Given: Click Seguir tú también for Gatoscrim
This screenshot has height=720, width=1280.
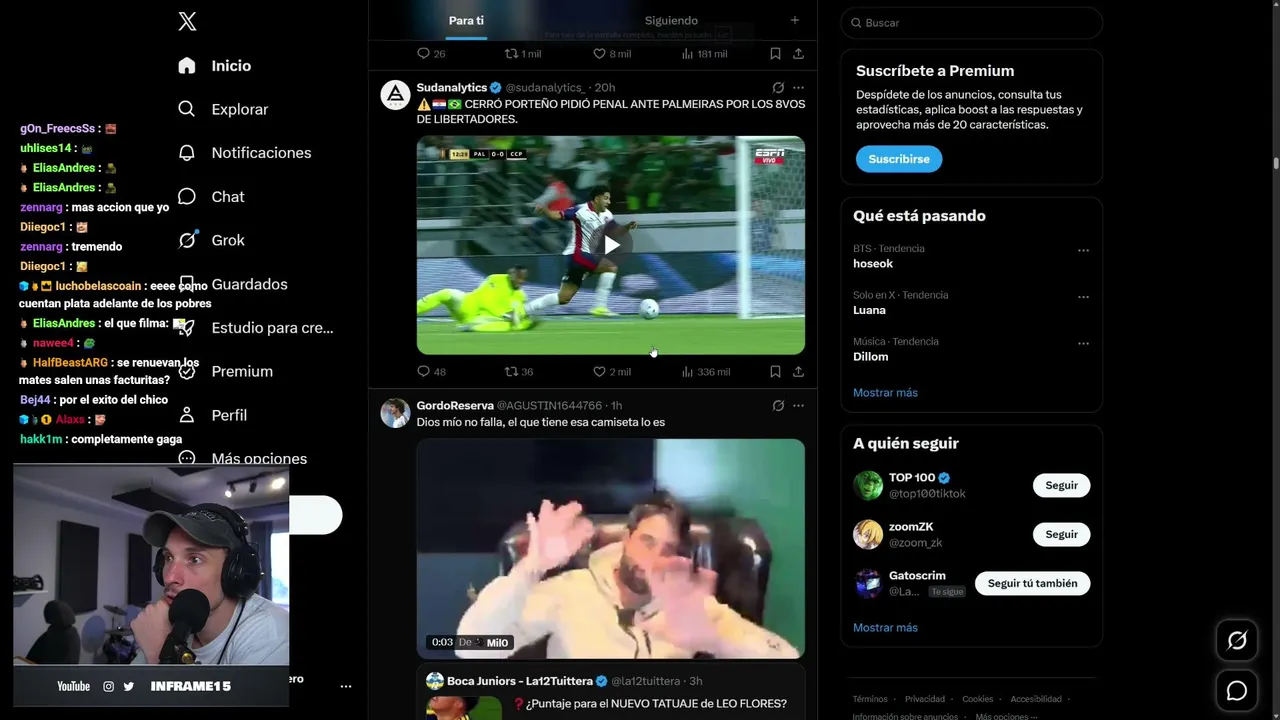Looking at the screenshot, I should pos(1033,584).
